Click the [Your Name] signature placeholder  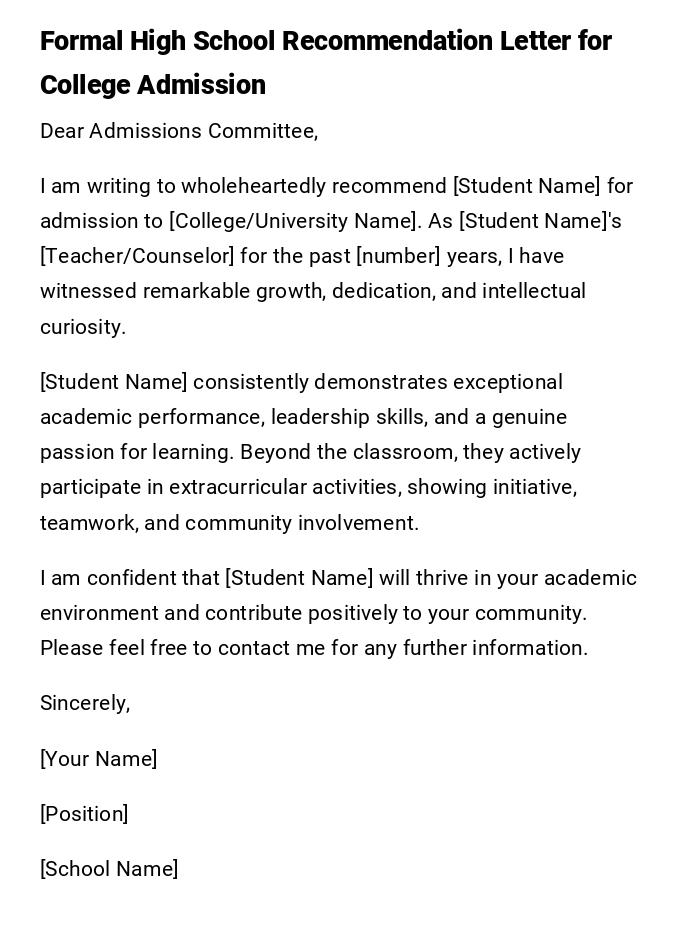99,759
